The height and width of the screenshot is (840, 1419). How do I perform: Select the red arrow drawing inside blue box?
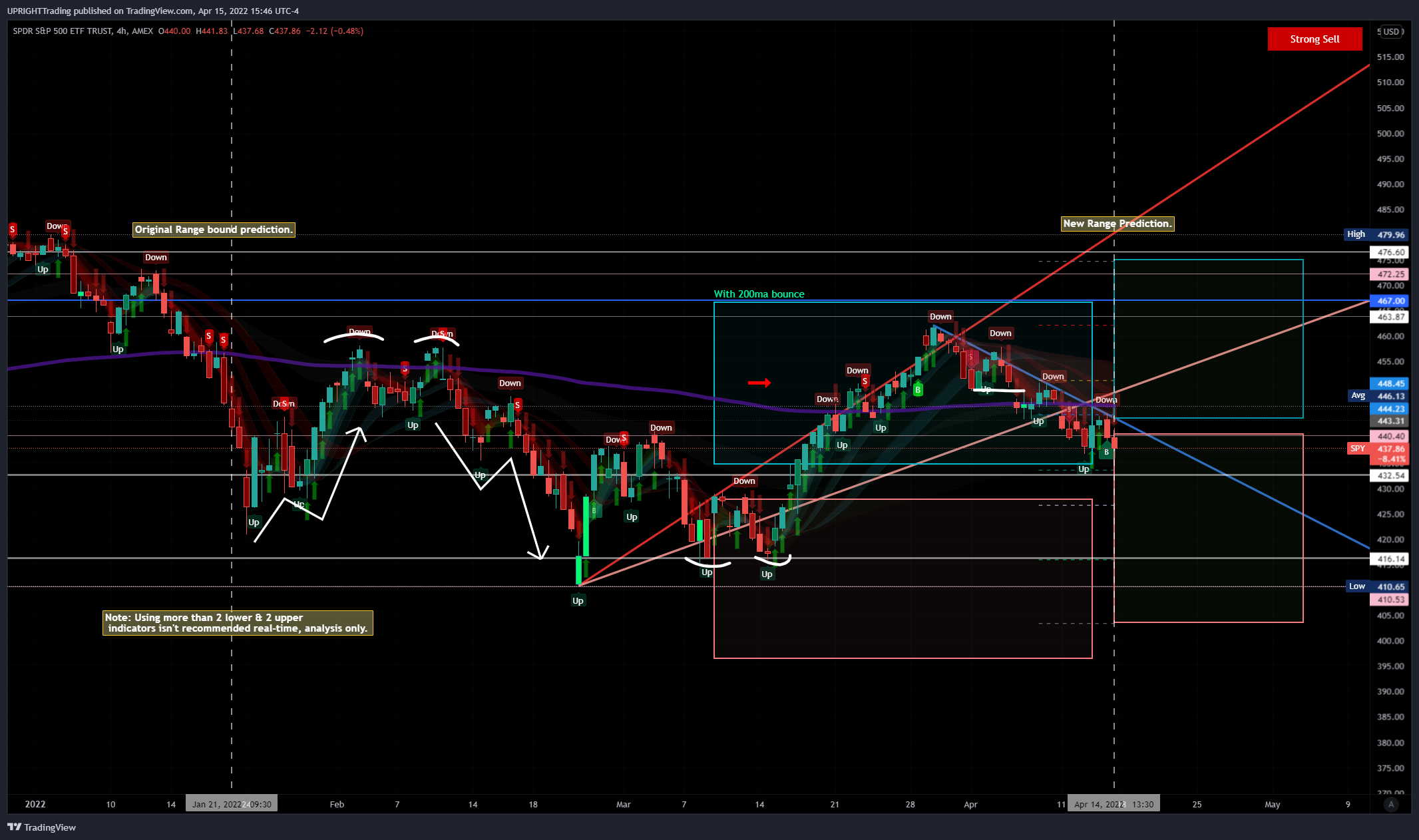759,383
